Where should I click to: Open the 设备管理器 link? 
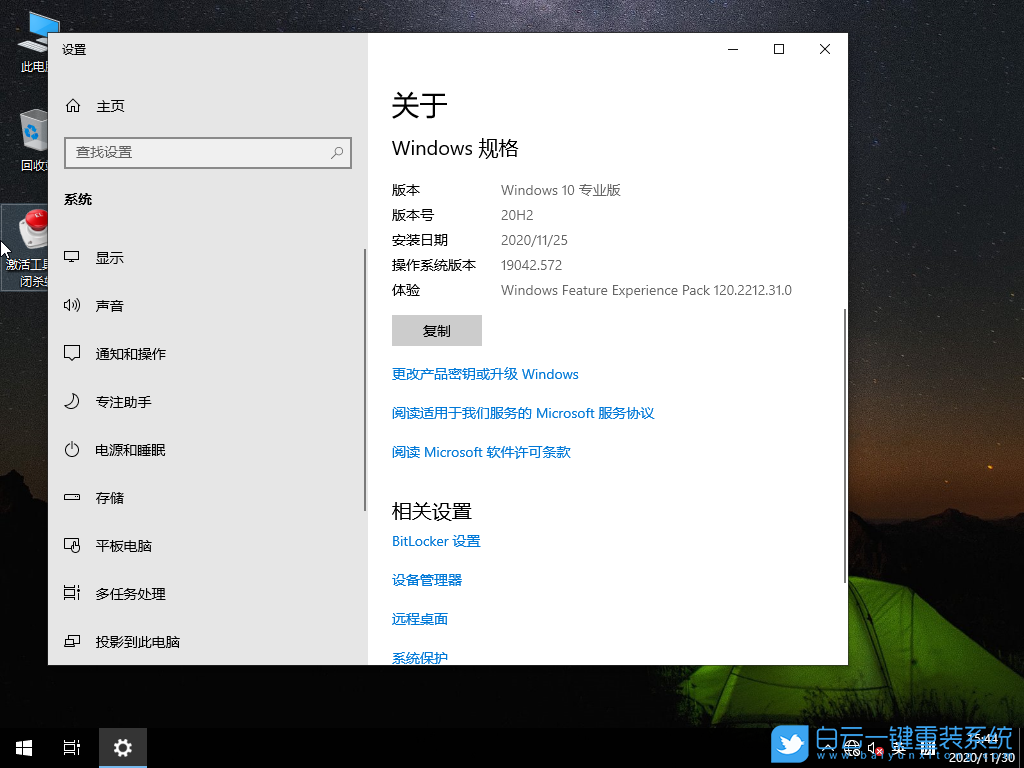tap(427, 579)
